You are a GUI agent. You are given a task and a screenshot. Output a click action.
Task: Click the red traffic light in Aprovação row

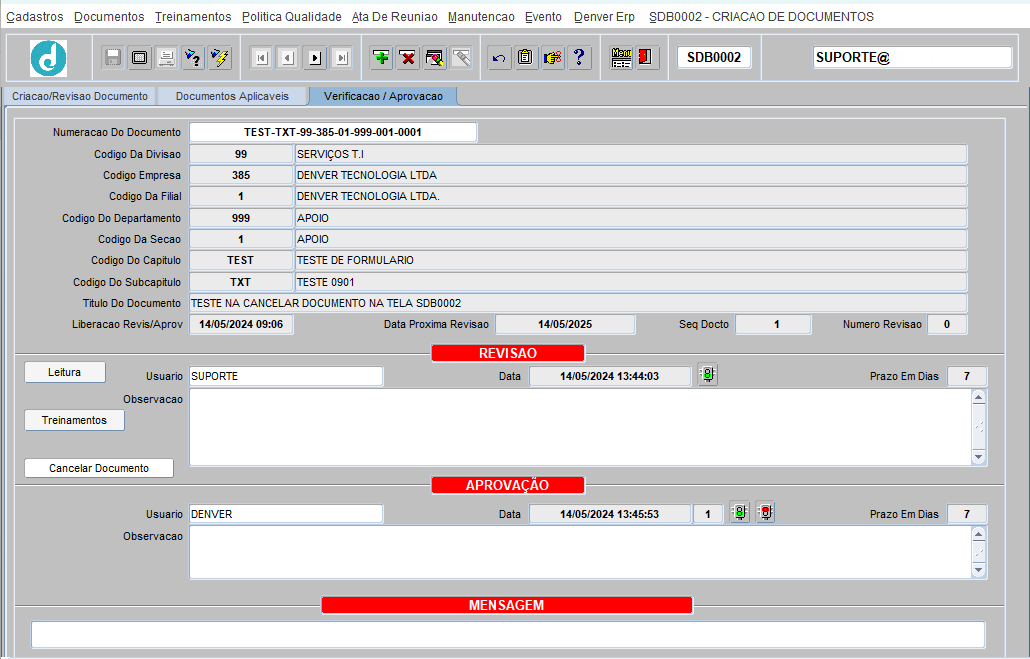pos(765,512)
